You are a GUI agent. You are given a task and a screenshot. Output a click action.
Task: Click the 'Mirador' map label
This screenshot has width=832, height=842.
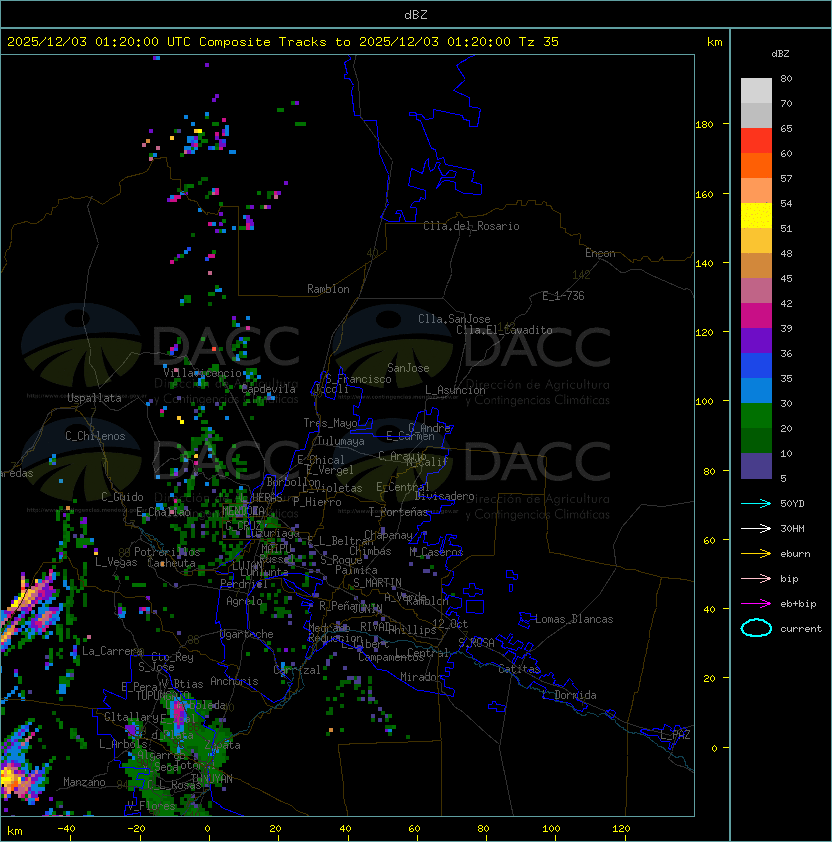pos(421,677)
